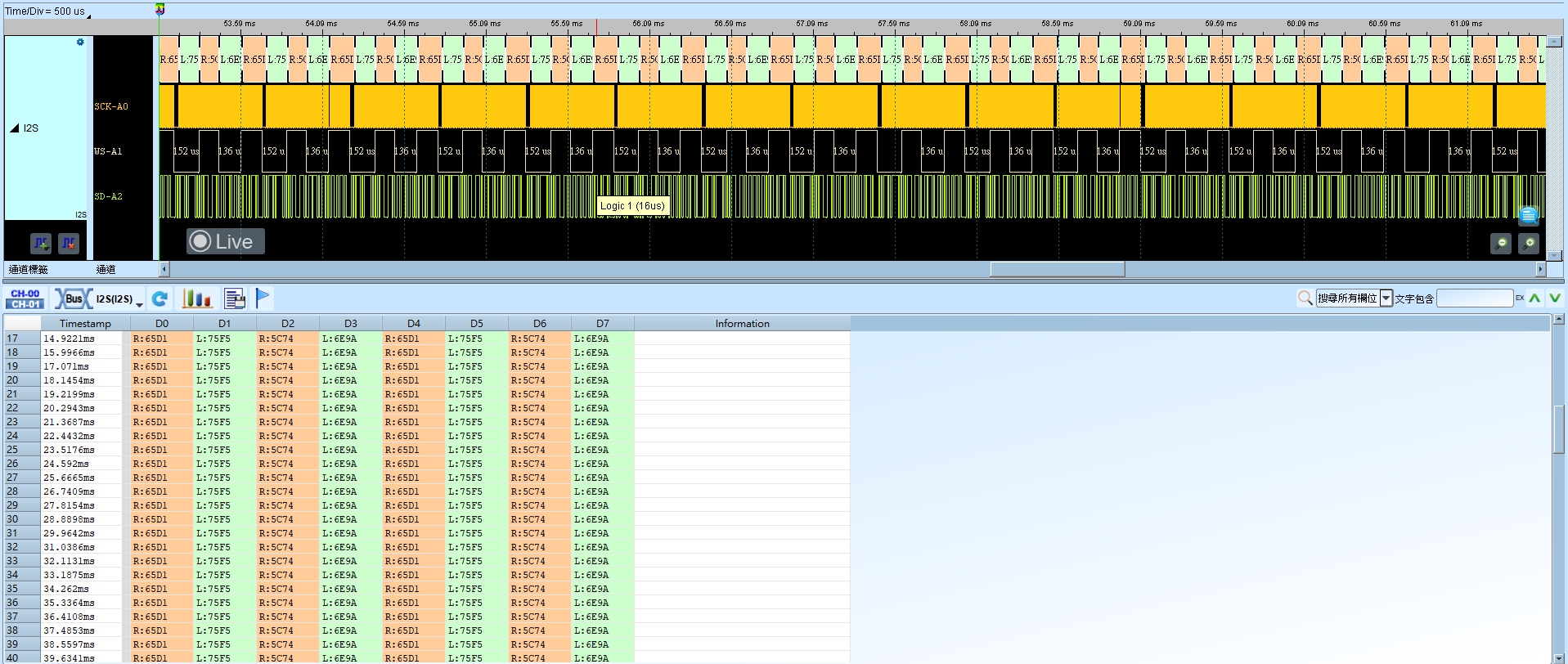The height and width of the screenshot is (664, 1568).
Task: Open the I2S bus settings gear
Action: click(x=80, y=43)
